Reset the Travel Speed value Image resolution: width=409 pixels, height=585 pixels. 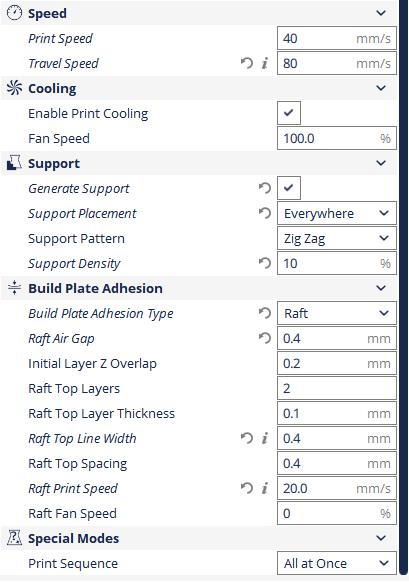point(247,63)
